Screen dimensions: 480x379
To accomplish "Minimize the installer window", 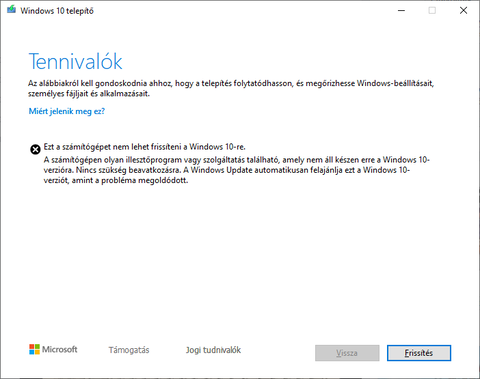I will [x=401, y=10].
